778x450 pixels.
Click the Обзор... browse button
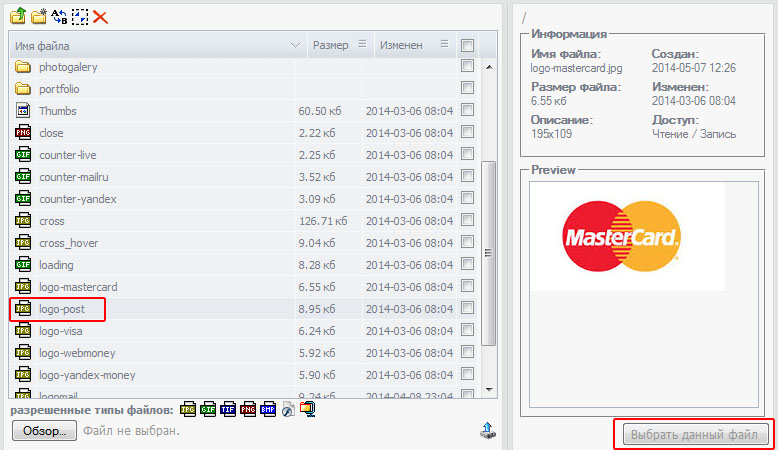44,431
